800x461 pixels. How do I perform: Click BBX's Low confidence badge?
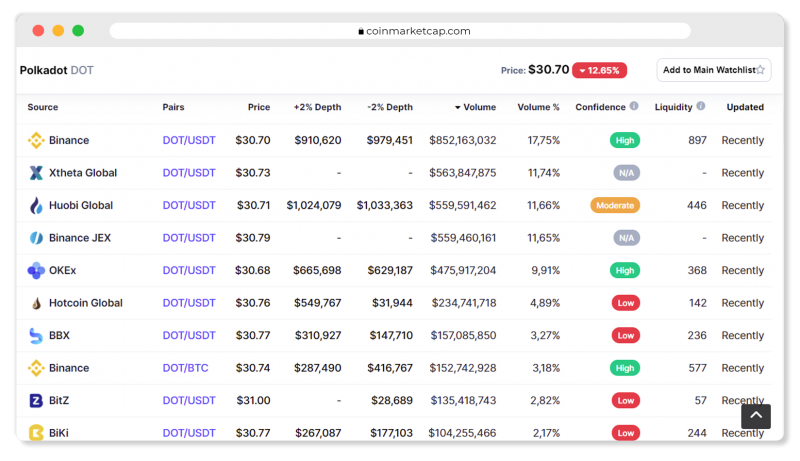pos(626,336)
